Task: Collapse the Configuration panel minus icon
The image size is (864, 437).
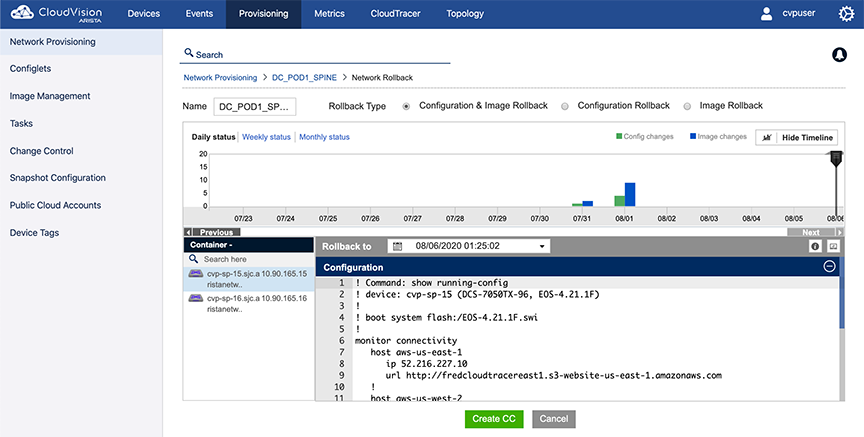Action: (829, 267)
